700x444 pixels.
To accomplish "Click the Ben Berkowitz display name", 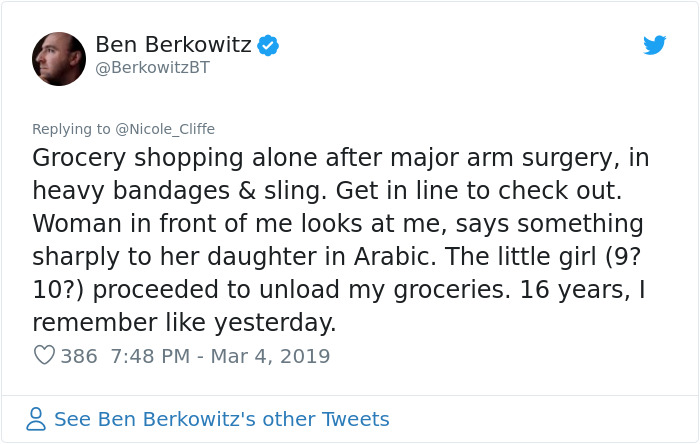I will 173,44.
